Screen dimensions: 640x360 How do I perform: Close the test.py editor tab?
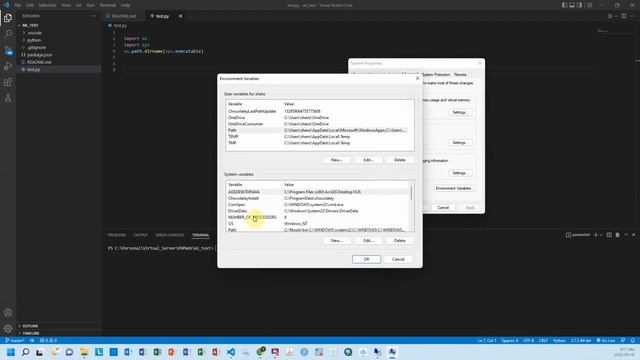click(x=180, y=16)
